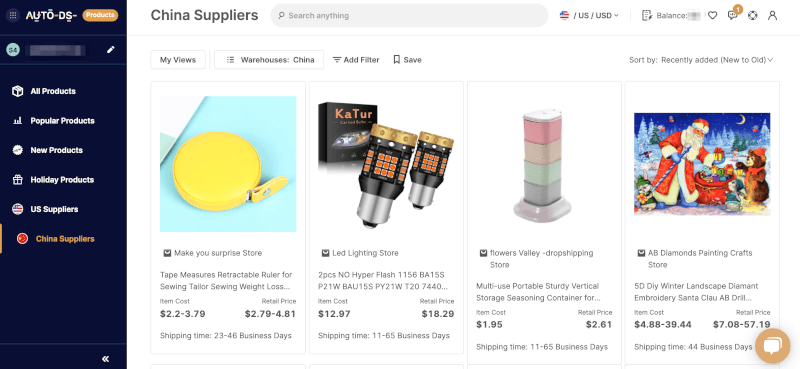The image size is (800, 369).
Task: Open the apps grid icon beside AutoDS logo
Action: [x=13, y=15]
